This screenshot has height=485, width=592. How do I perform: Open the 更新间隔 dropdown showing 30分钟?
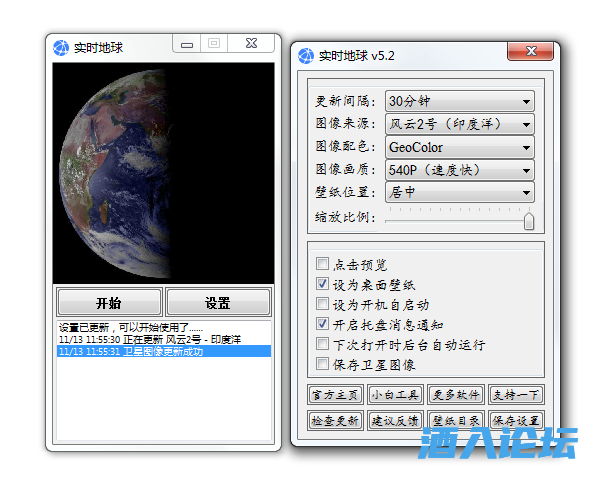(459, 101)
